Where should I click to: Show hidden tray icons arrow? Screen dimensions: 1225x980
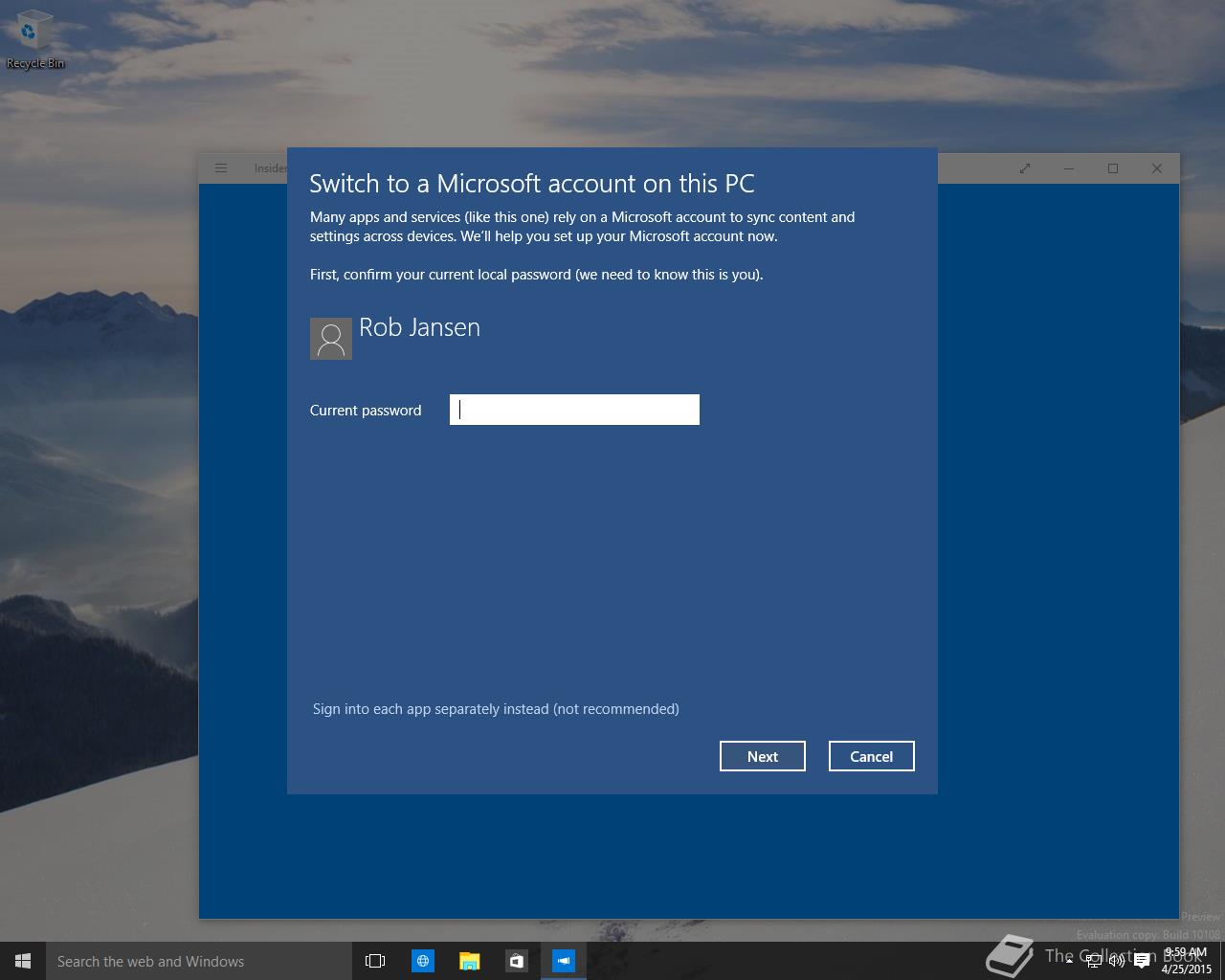pos(1069,961)
